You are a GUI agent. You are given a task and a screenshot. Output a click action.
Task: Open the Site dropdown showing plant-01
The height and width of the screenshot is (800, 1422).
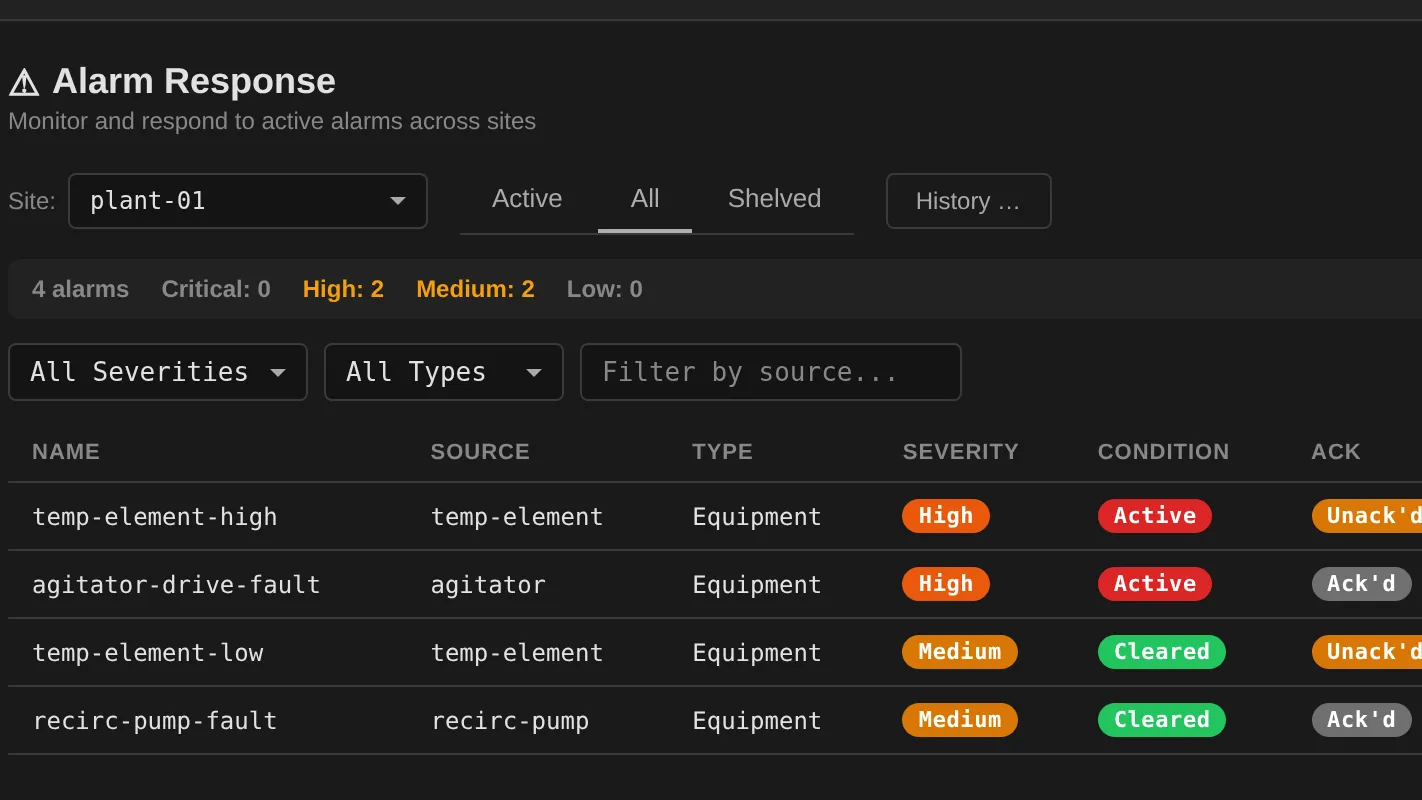[248, 201]
